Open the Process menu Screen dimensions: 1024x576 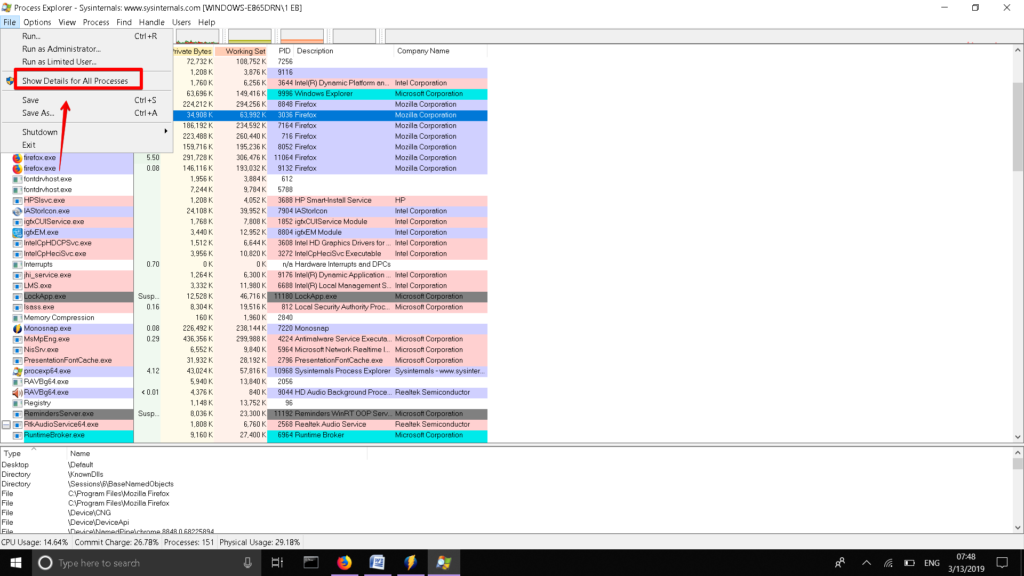point(96,22)
